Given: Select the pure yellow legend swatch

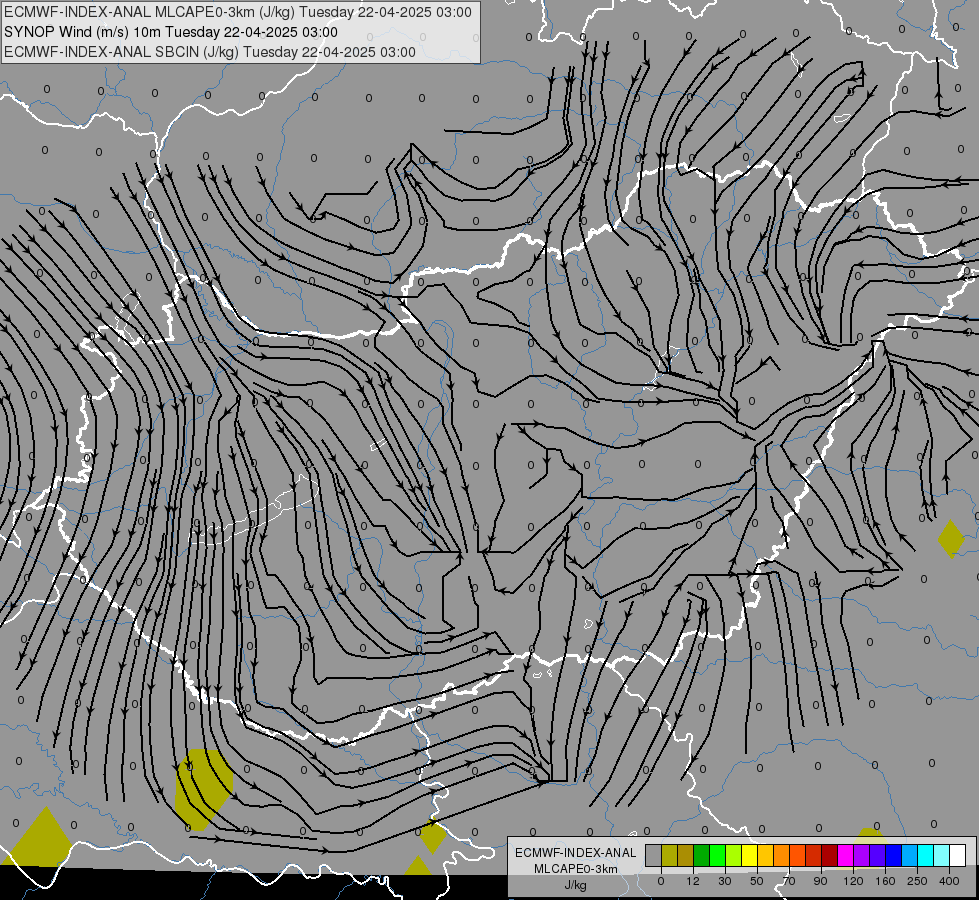Looking at the screenshot, I should pos(750,855).
